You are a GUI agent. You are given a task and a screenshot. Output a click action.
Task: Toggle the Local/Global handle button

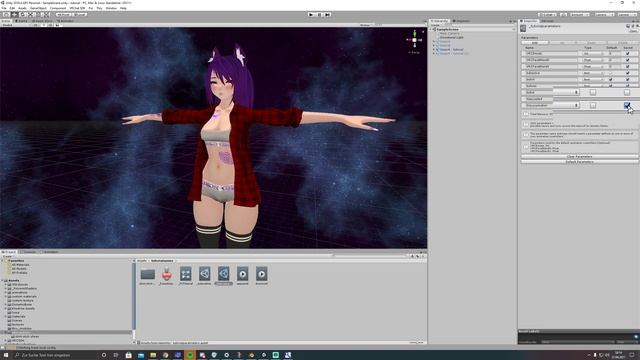(80, 14)
